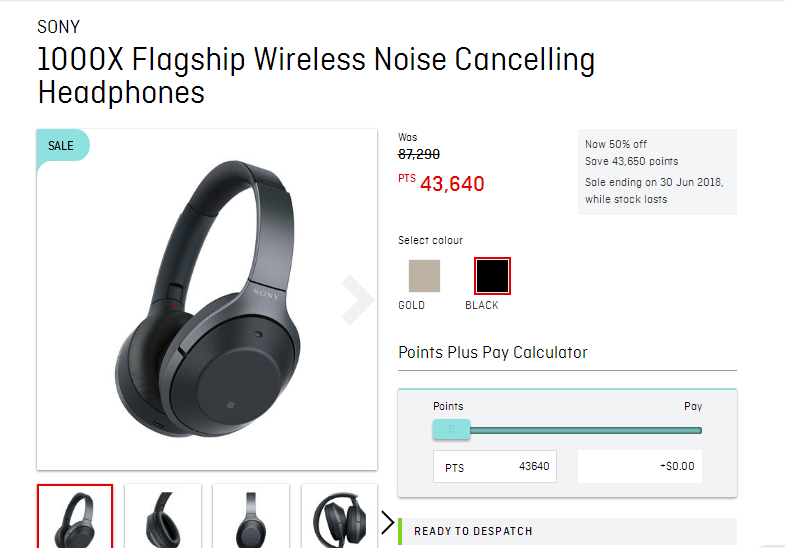Click the product title heading
785x548 pixels.
[x=316, y=76]
